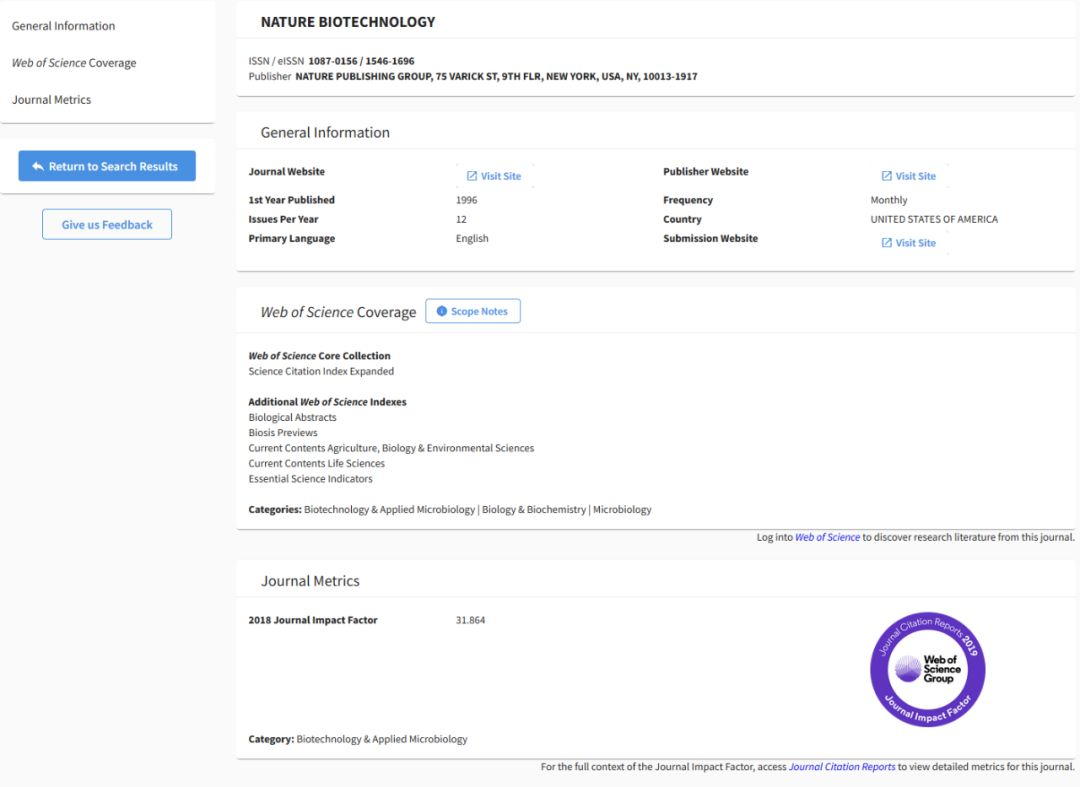The image size is (1080, 787).
Task: Click the Journal Website external link icon
Action: [472, 176]
